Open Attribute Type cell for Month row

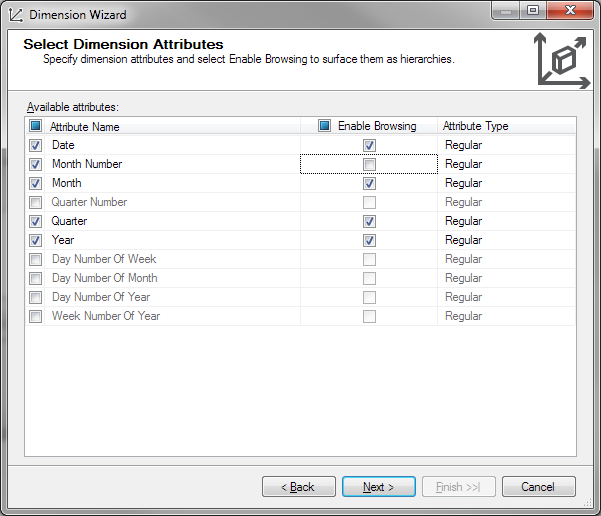tap(505, 184)
